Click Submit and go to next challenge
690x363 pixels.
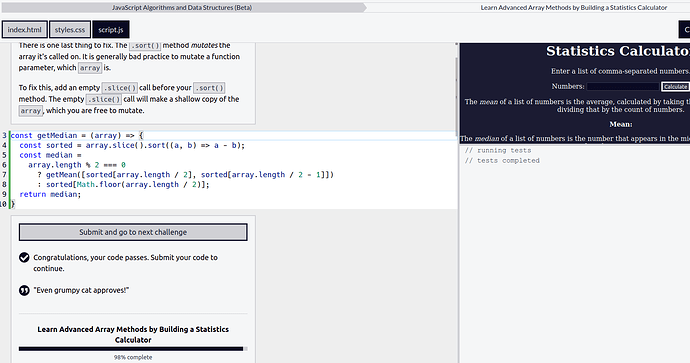pyautogui.click(x=133, y=232)
